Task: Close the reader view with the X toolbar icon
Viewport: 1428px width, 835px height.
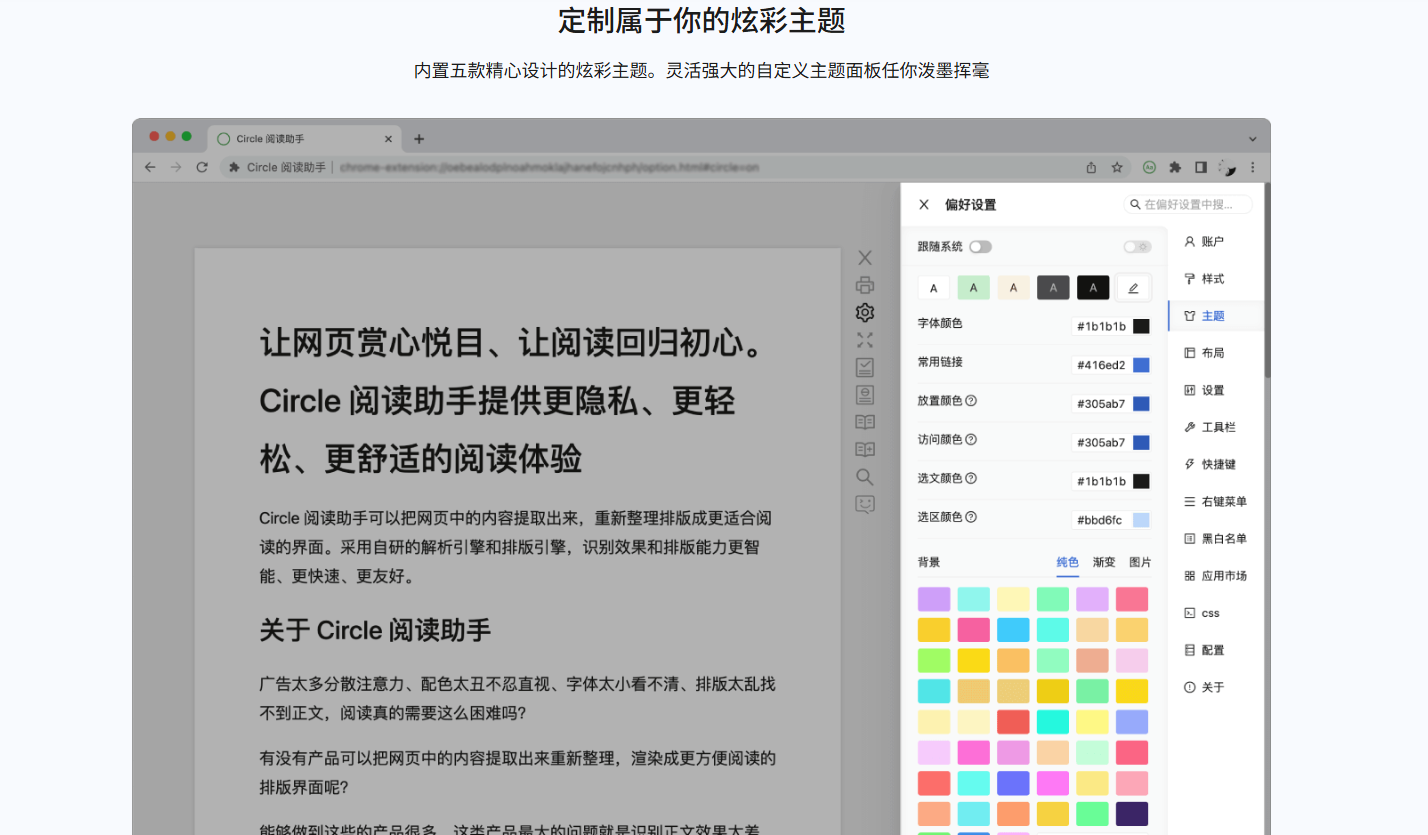Action: 865,258
